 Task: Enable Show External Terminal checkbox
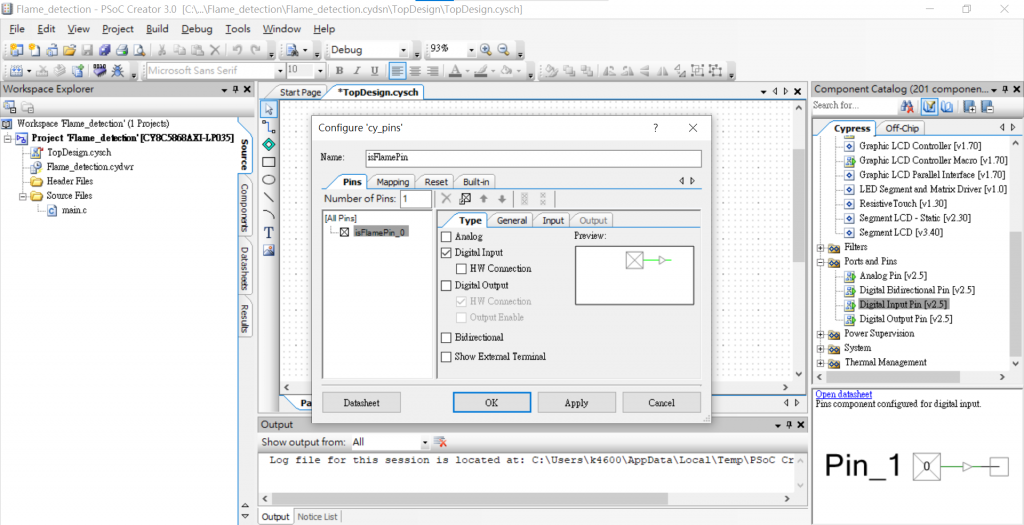tap(446, 357)
